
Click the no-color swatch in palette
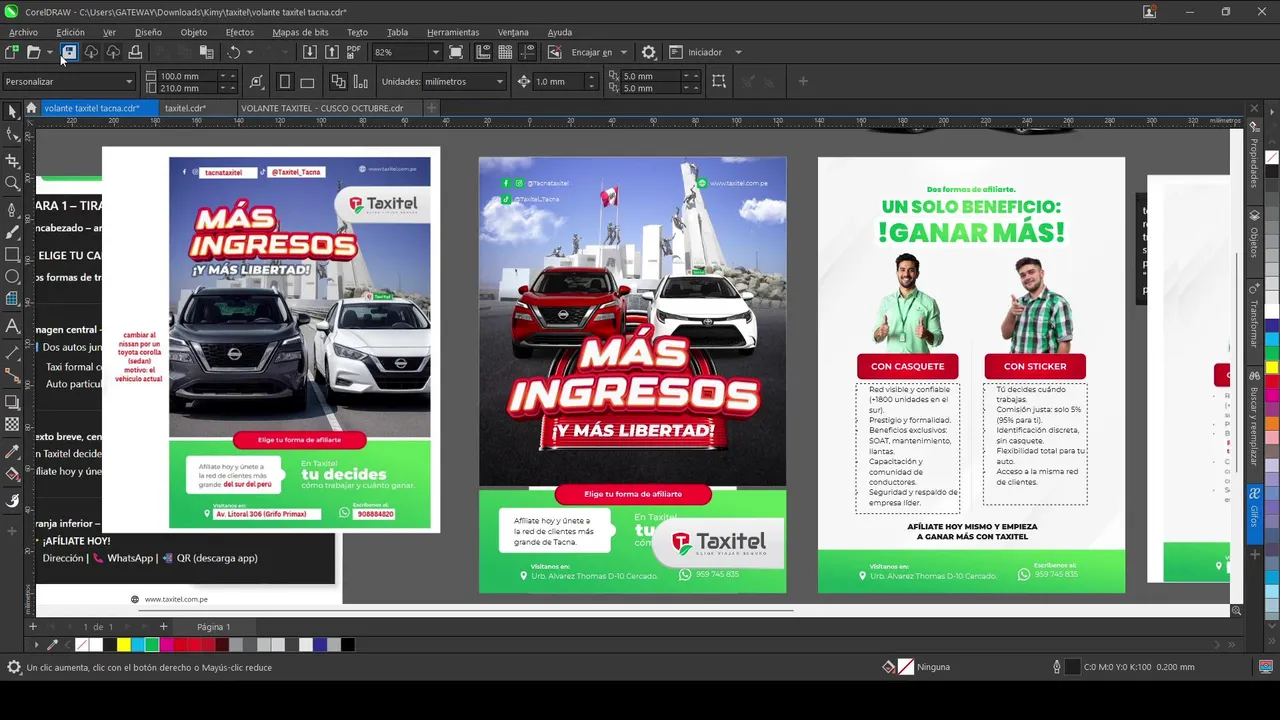[82, 645]
